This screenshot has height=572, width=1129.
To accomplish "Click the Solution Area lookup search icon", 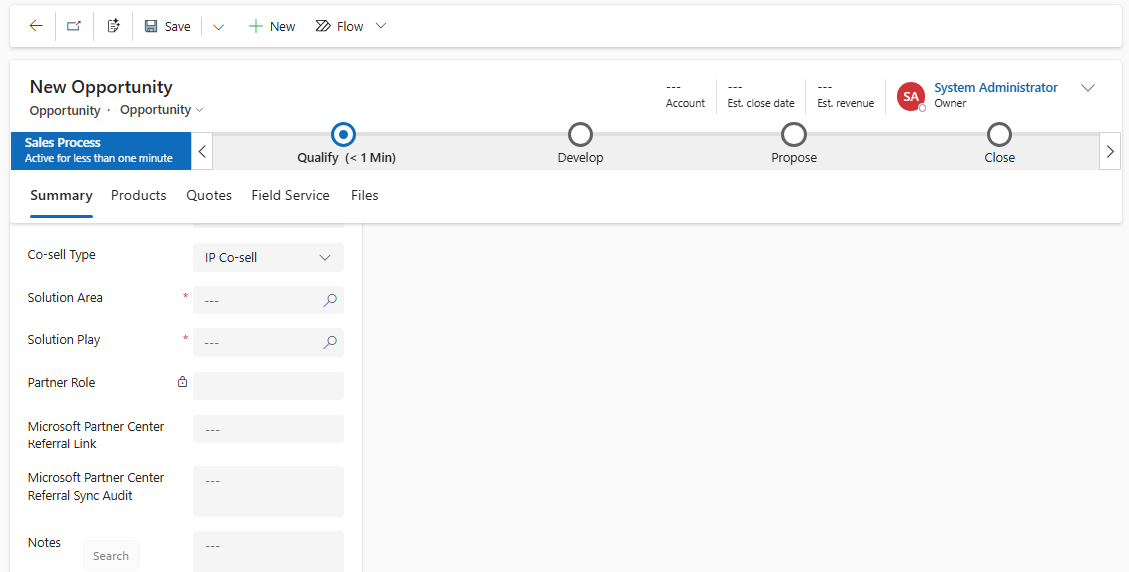I will (x=330, y=300).
